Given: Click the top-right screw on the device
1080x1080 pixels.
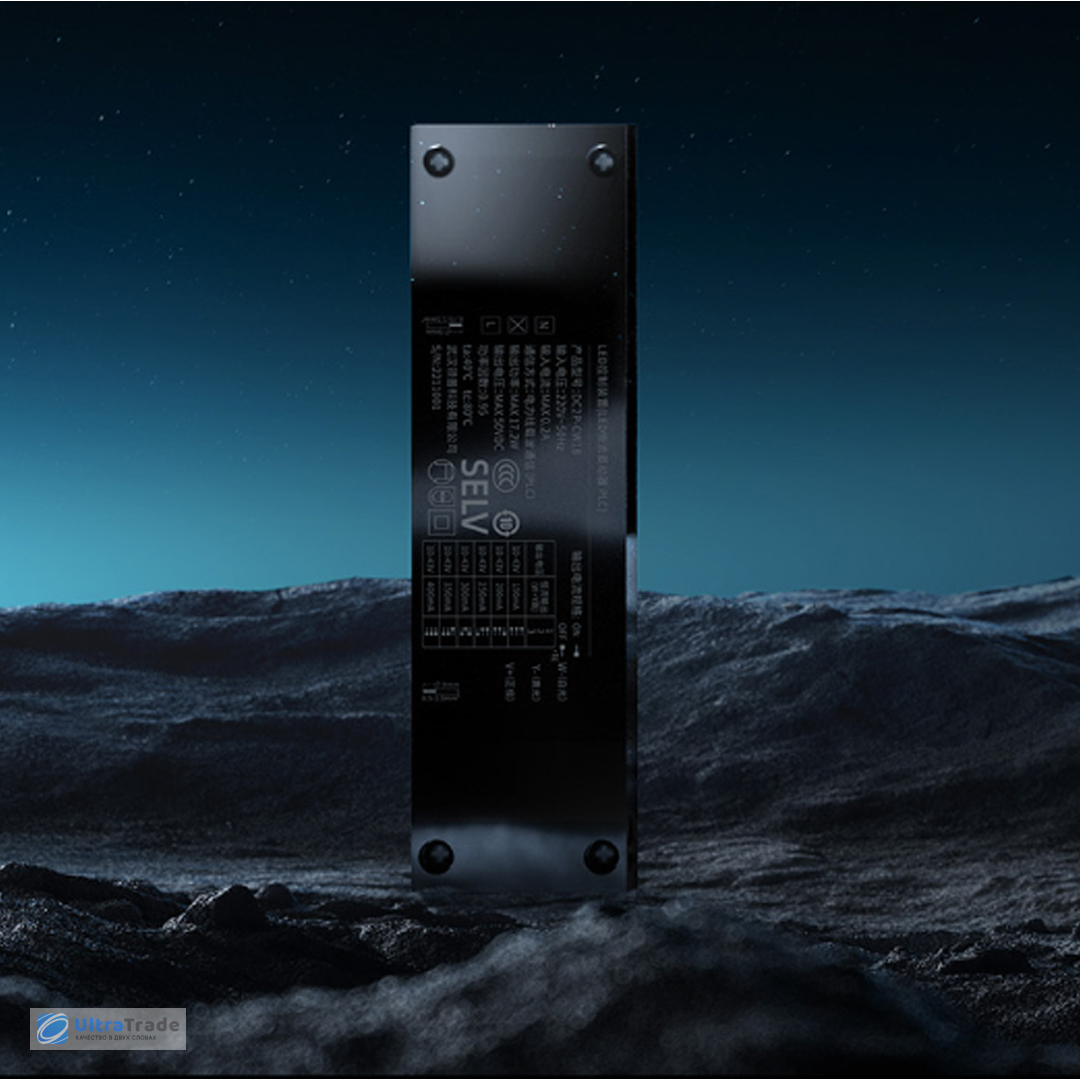Looking at the screenshot, I should click(x=601, y=160).
